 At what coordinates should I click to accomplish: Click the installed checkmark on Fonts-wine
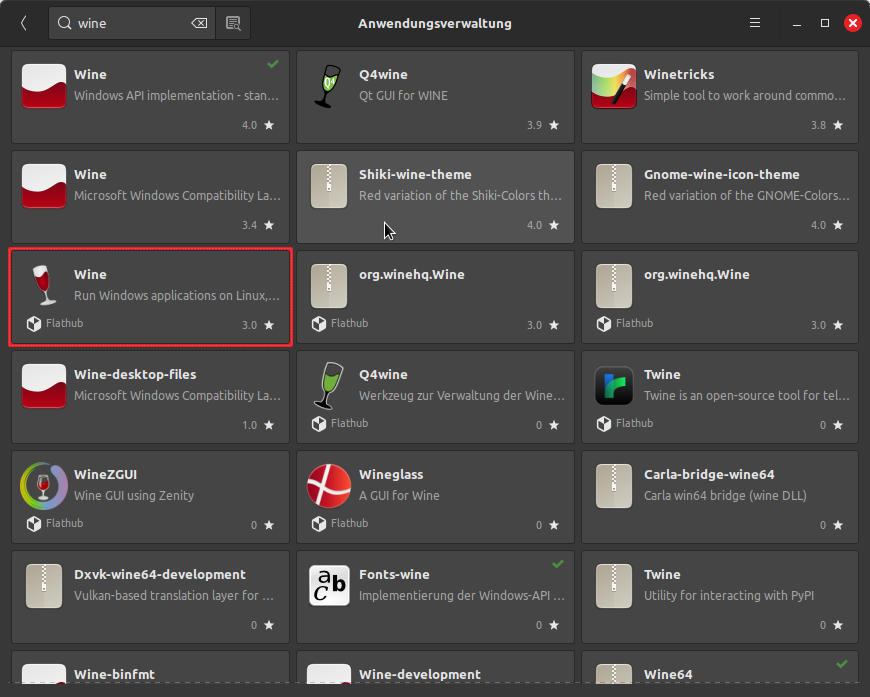click(558, 564)
